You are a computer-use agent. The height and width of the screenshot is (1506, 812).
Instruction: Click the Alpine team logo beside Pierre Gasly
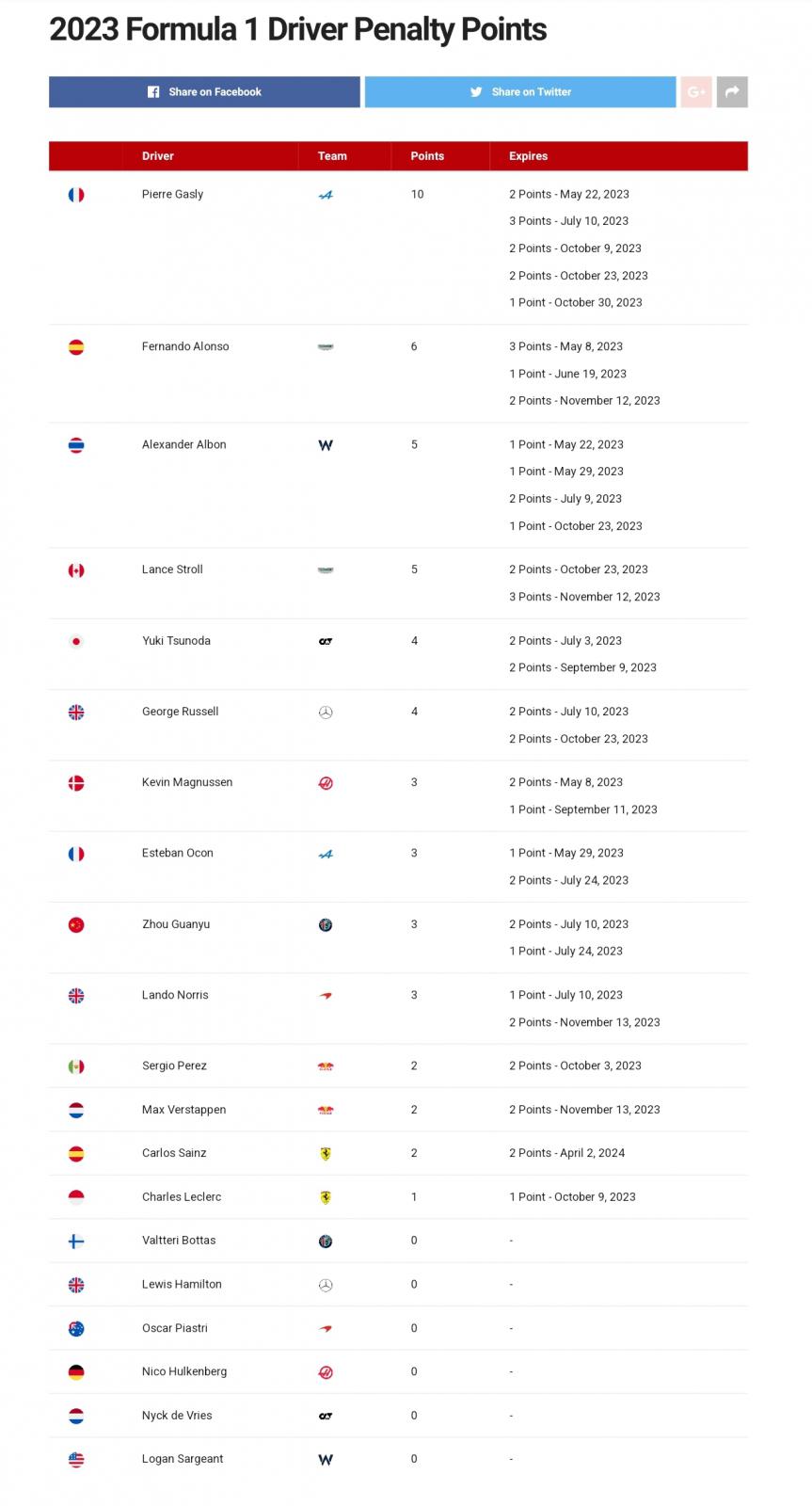(x=326, y=195)
